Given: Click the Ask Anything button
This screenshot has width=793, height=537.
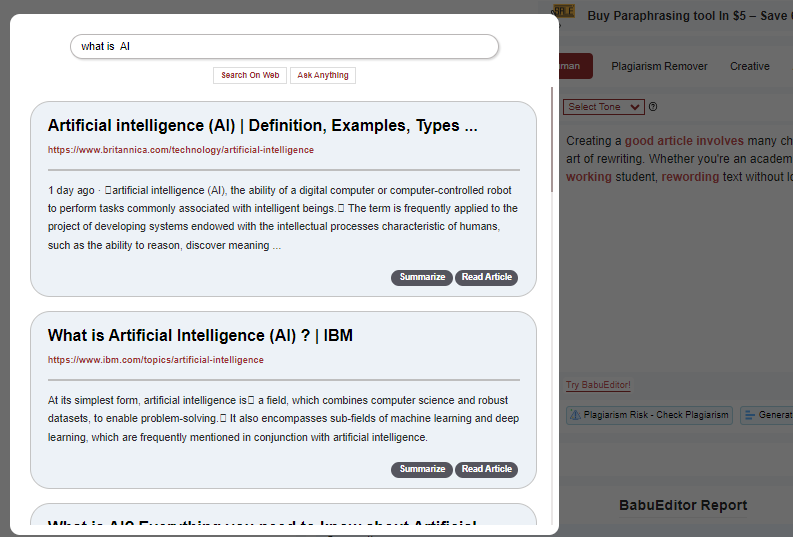Looking at the screenshot, I should [323, 75].
